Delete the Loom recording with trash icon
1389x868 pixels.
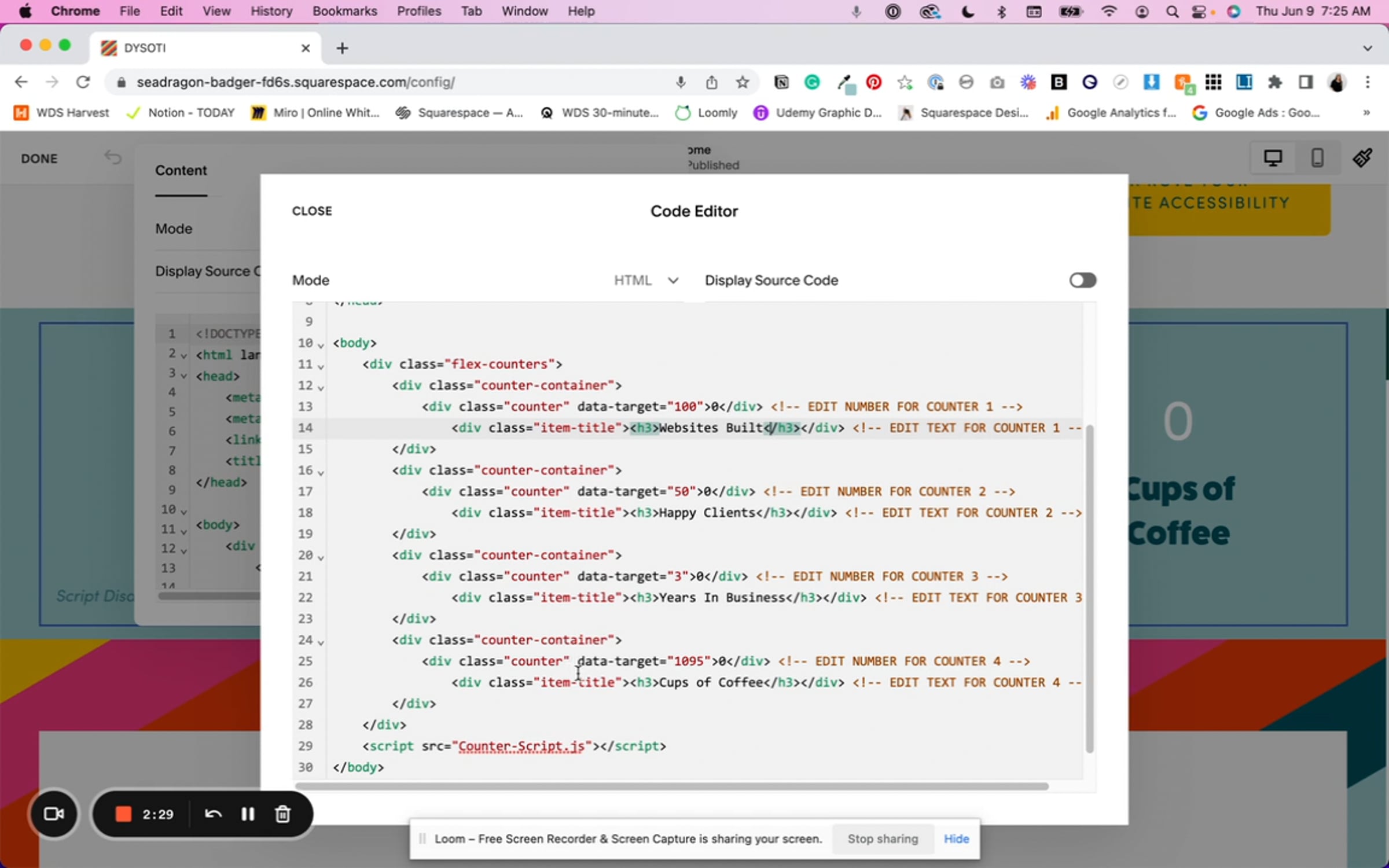click(x=282, y=814)
